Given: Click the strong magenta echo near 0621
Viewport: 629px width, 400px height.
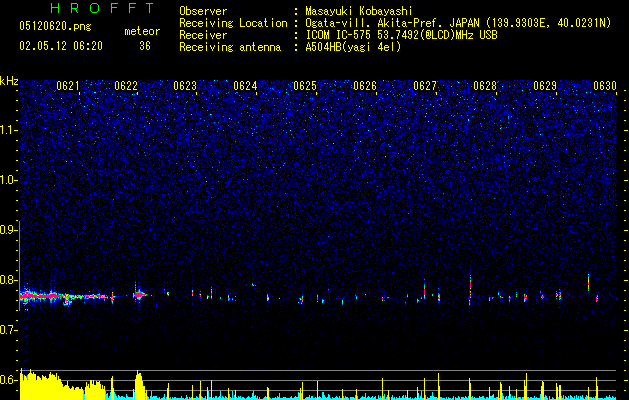Looking at the screenshot, I should point(42,296).
